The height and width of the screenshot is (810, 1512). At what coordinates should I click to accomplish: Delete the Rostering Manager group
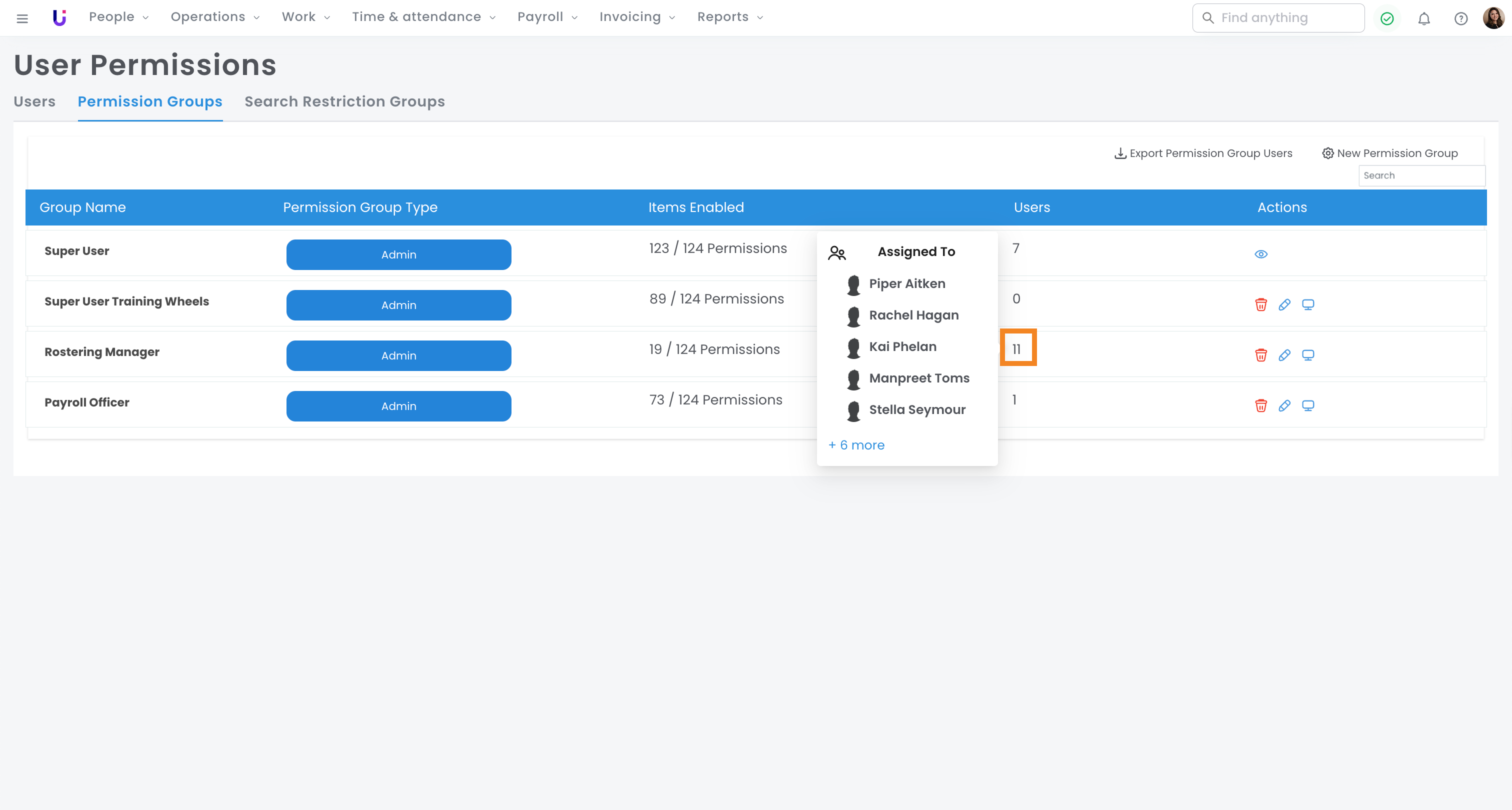pos(1260,355)
